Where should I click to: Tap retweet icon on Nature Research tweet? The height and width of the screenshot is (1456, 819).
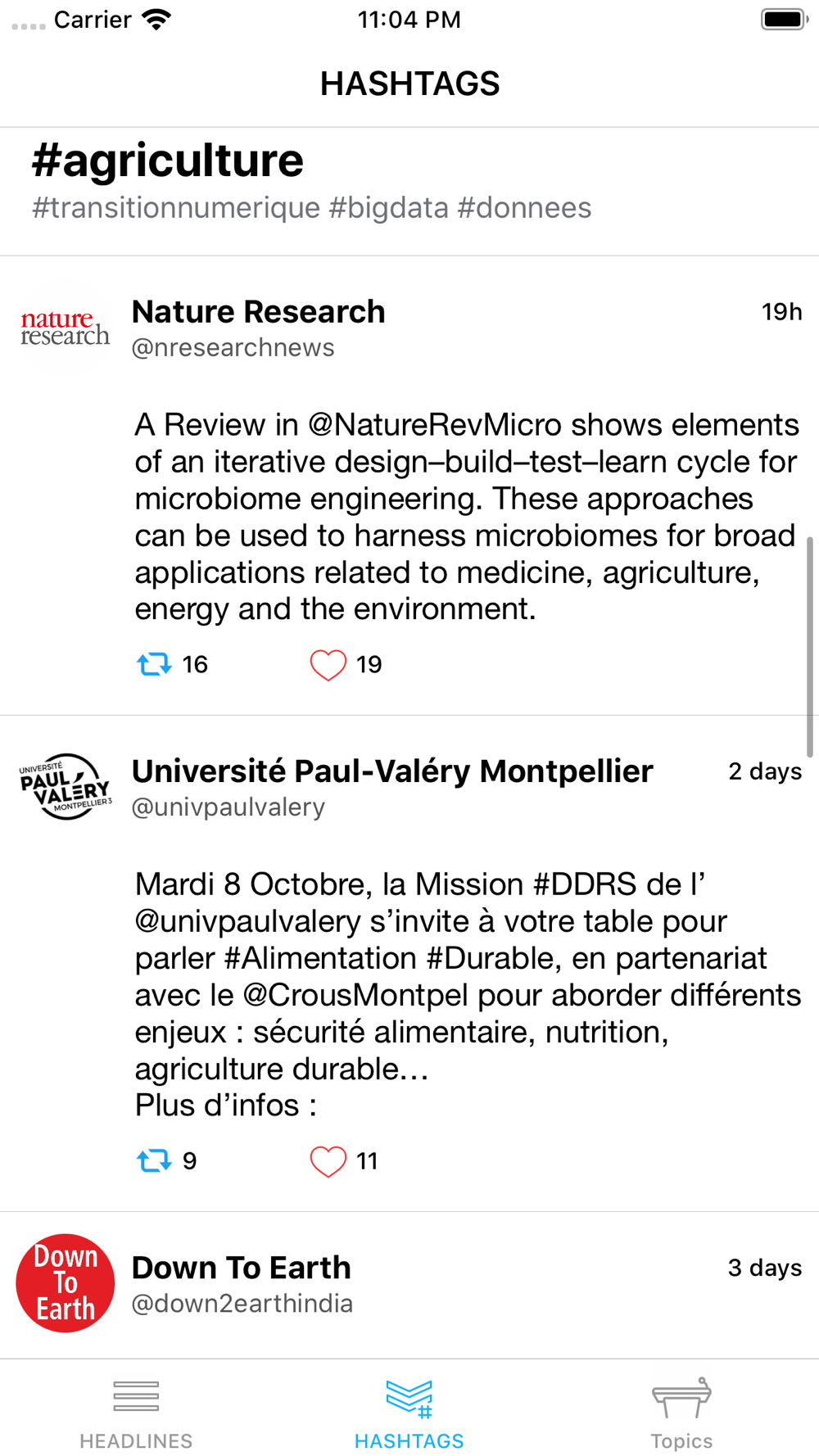[x=154, y=664]
